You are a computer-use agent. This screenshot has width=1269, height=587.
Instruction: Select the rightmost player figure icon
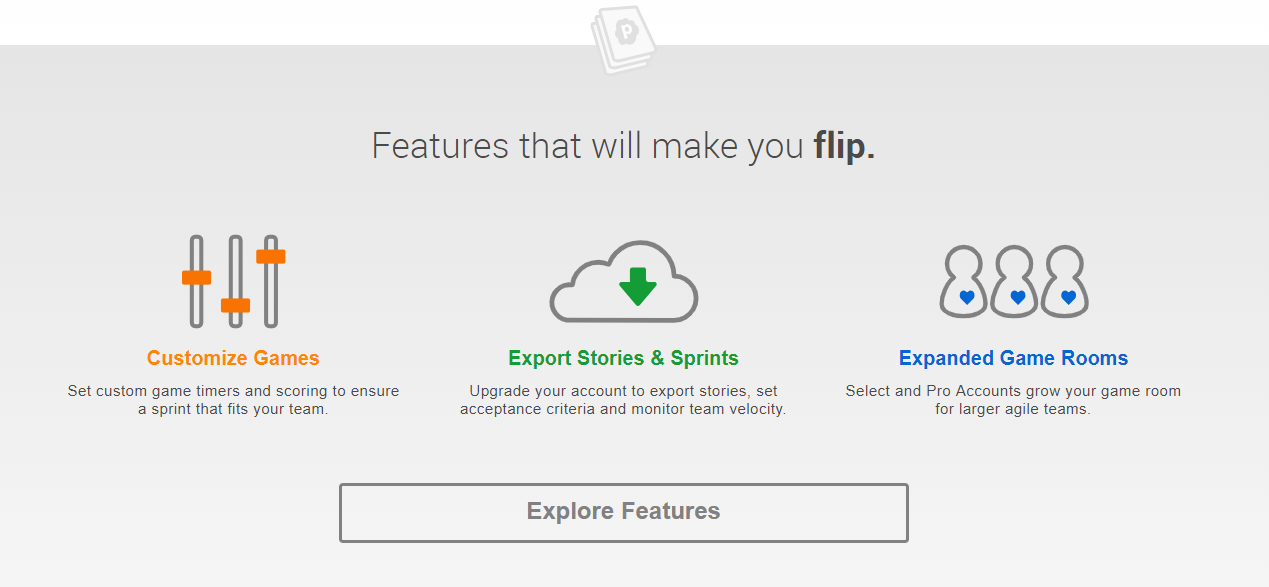pos(1066,282)
